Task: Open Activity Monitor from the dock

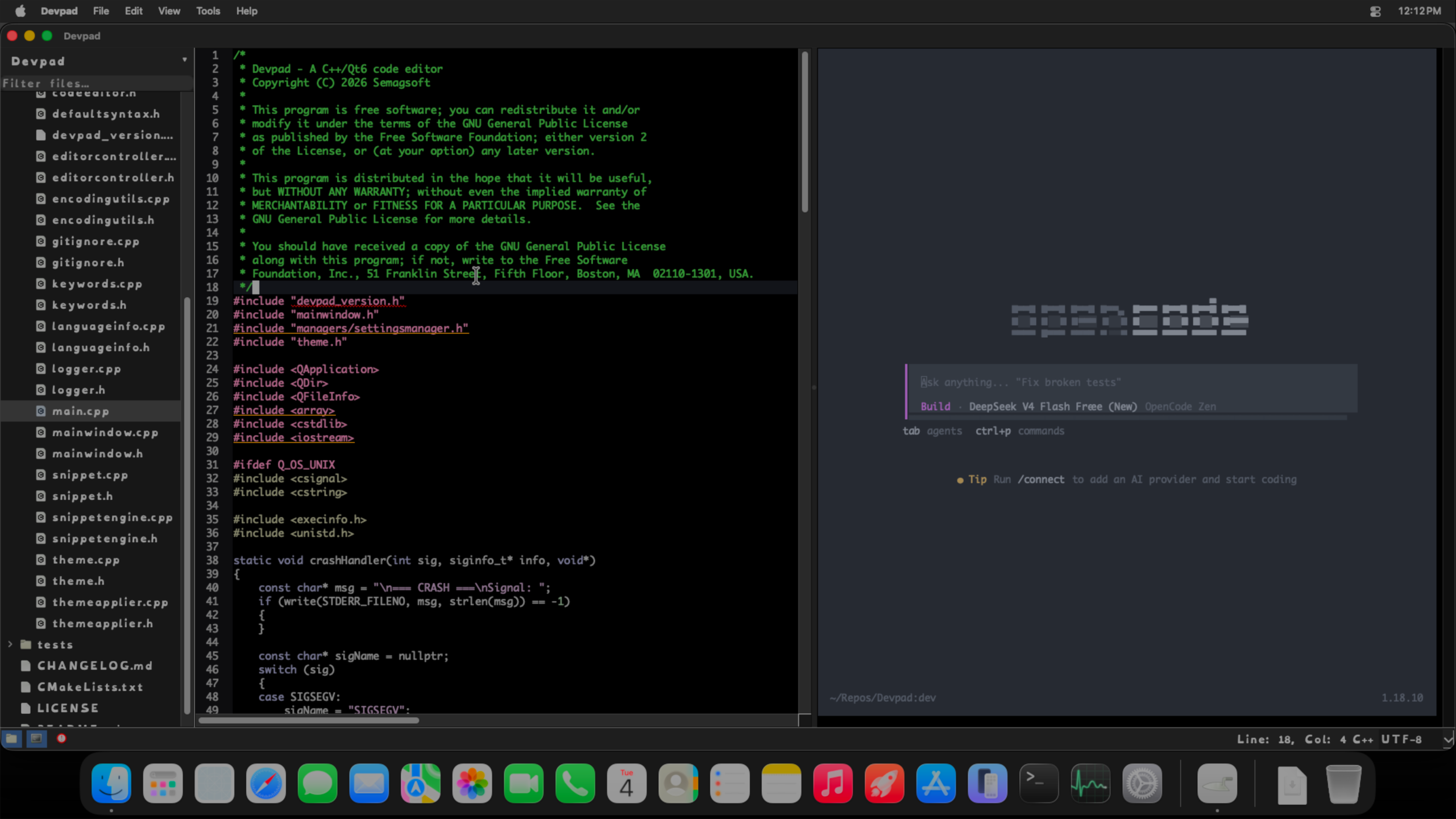Action: point(1090,784)
